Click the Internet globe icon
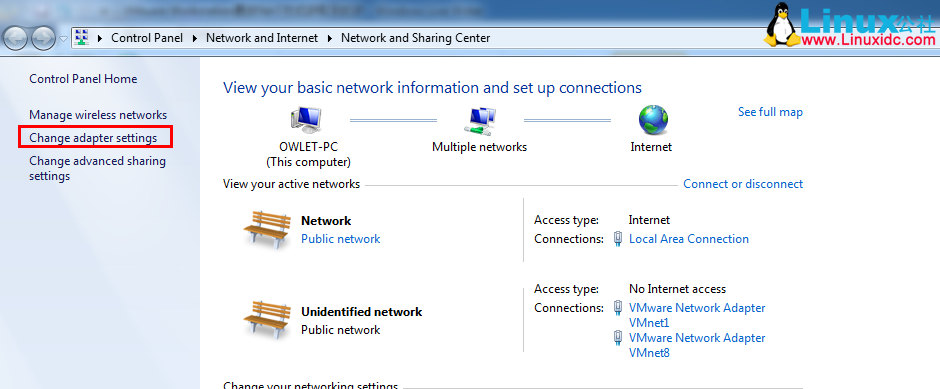Image resolution: width=940 pixels, height=389 pixels. click(653, 120)
